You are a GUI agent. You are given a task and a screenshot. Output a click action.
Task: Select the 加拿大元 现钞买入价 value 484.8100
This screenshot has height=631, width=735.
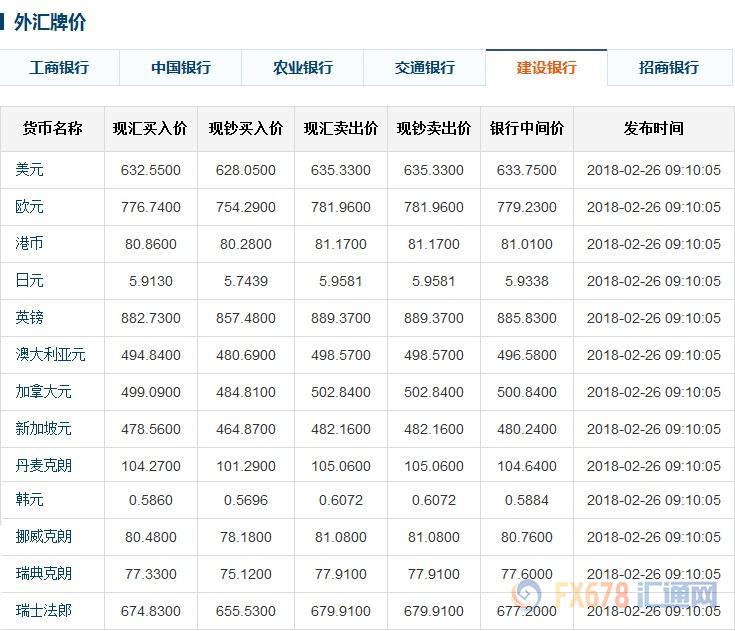pyautogui.click(x=246, y=392)
